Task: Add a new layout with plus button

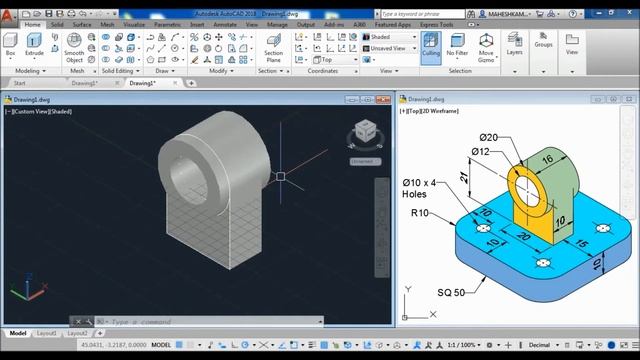Action: point(100,333)
